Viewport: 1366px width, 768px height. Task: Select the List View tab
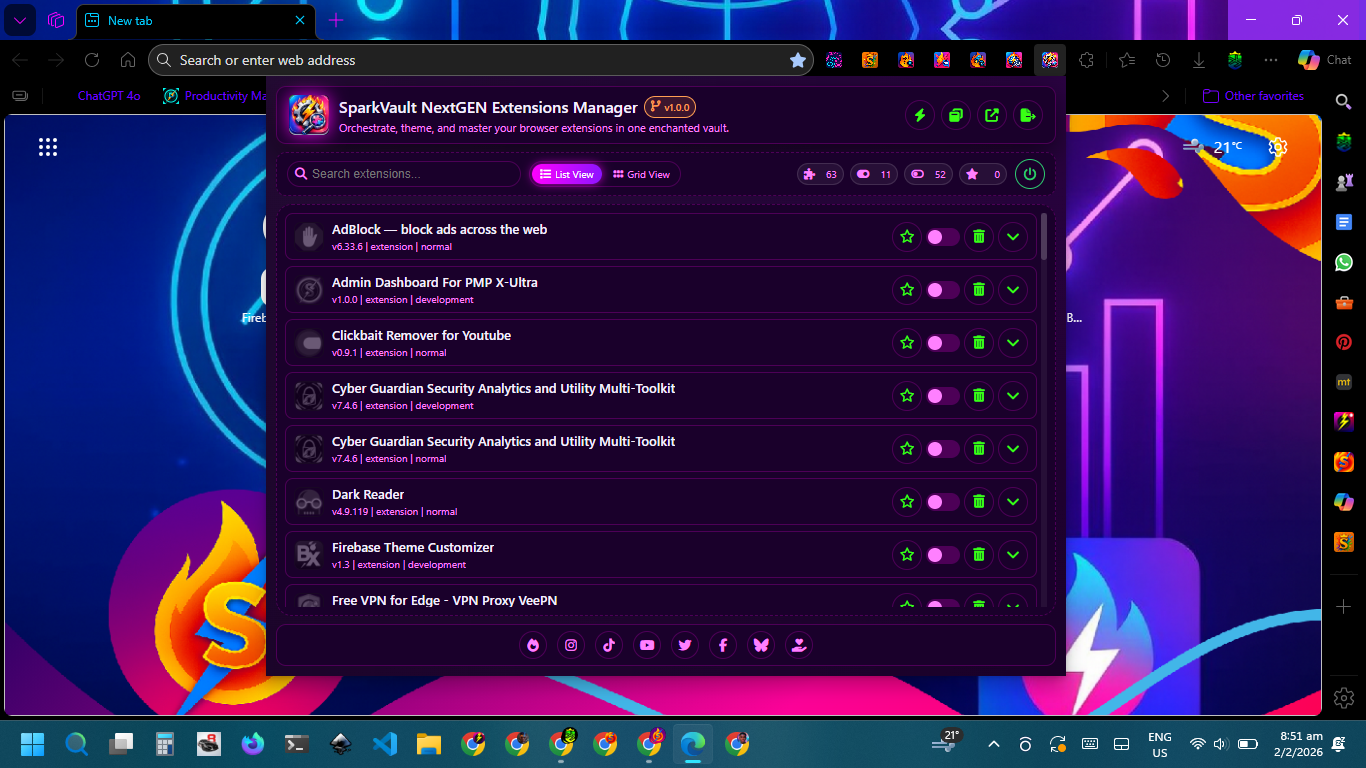[x=567, y=174]
